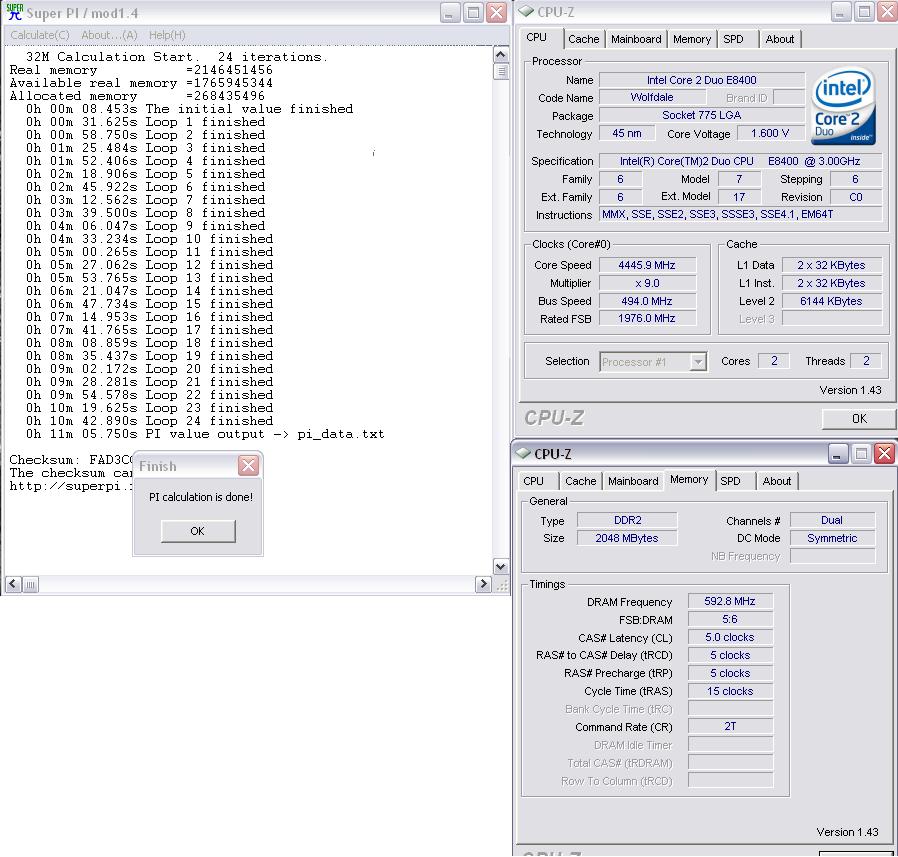This screenshot has width=898, height=857.
Task: Click the 'Loop 24 finished' log line
Action: point(149,421)
